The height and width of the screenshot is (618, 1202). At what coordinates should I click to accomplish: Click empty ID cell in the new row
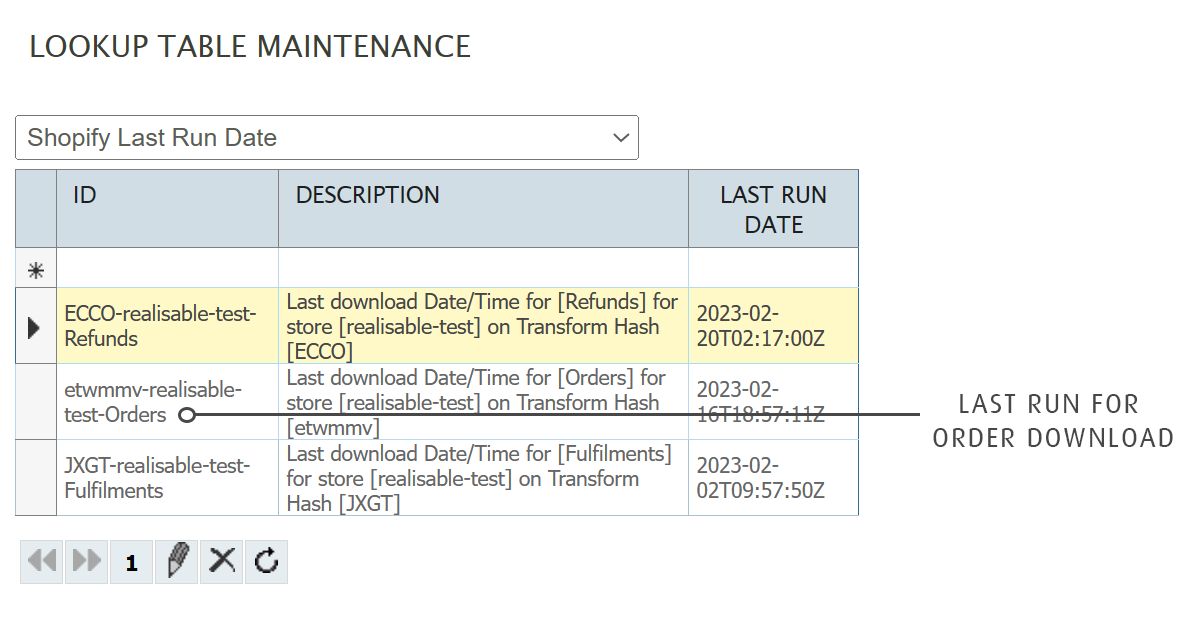click(167, 268)
